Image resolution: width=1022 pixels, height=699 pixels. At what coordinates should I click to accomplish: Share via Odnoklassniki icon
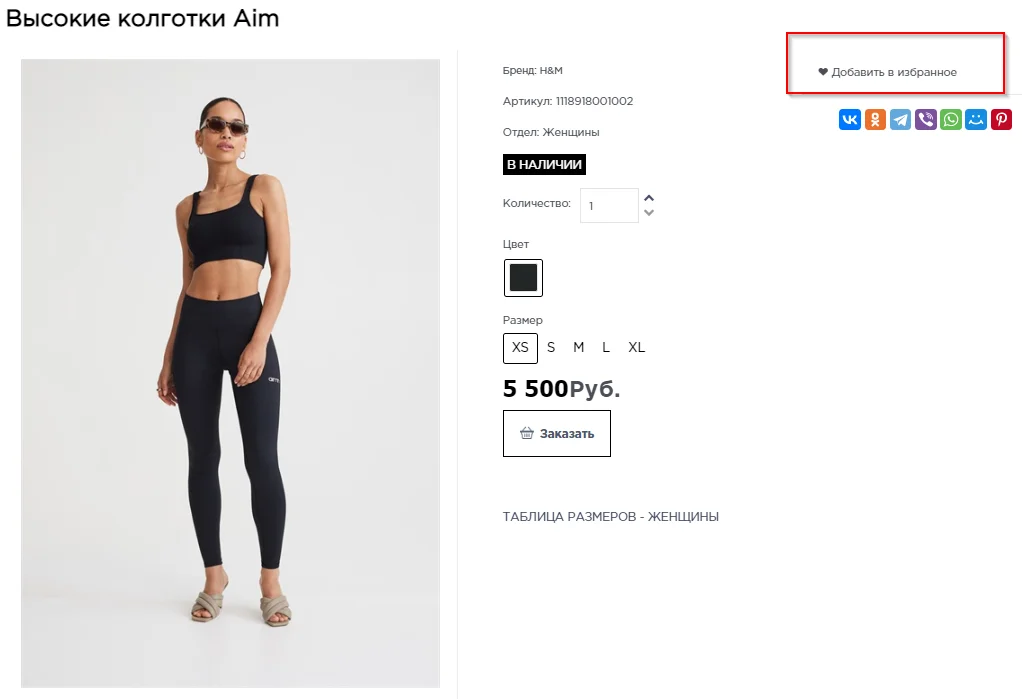pos(875,120)
